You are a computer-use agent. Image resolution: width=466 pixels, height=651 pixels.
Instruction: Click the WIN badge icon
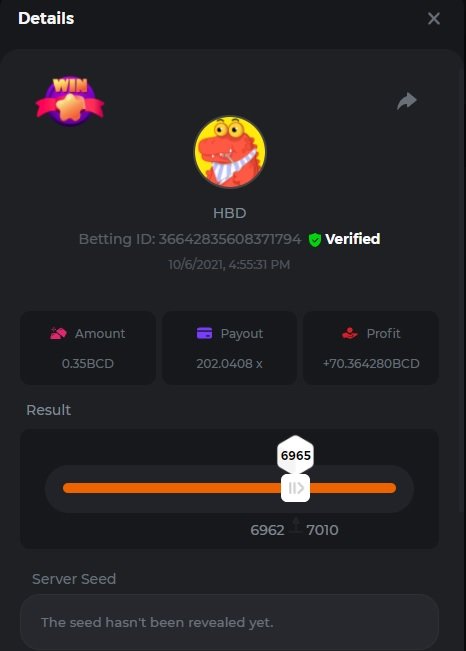(x=70, y=100)
